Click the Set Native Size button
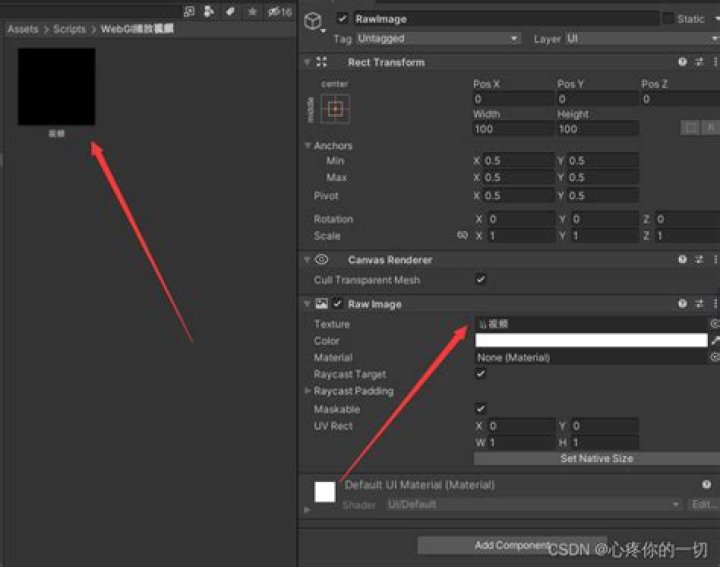Screen dimensions: 720x567 [596, 458]
